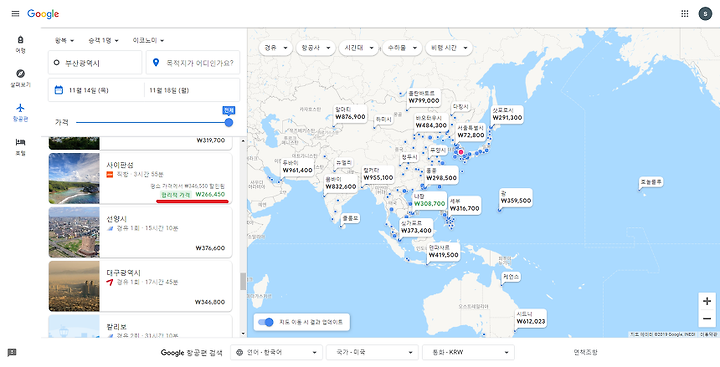This screenshot has width=720, height=367.
Task: Click the ₩832,600 Mumbai map label
Action: click(x=340, y=183)
